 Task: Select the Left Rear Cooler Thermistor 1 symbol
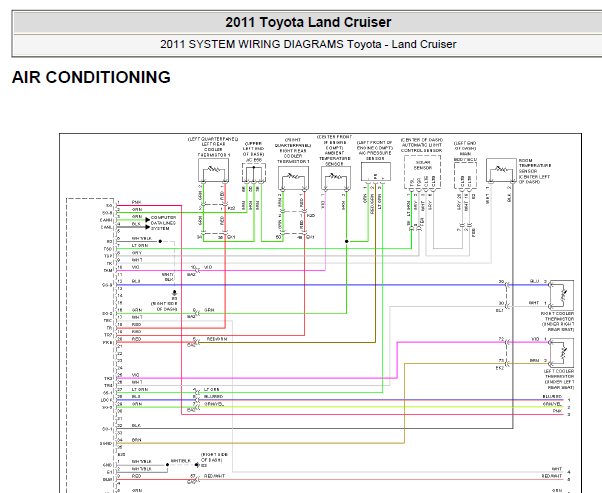tap(213, 170)
